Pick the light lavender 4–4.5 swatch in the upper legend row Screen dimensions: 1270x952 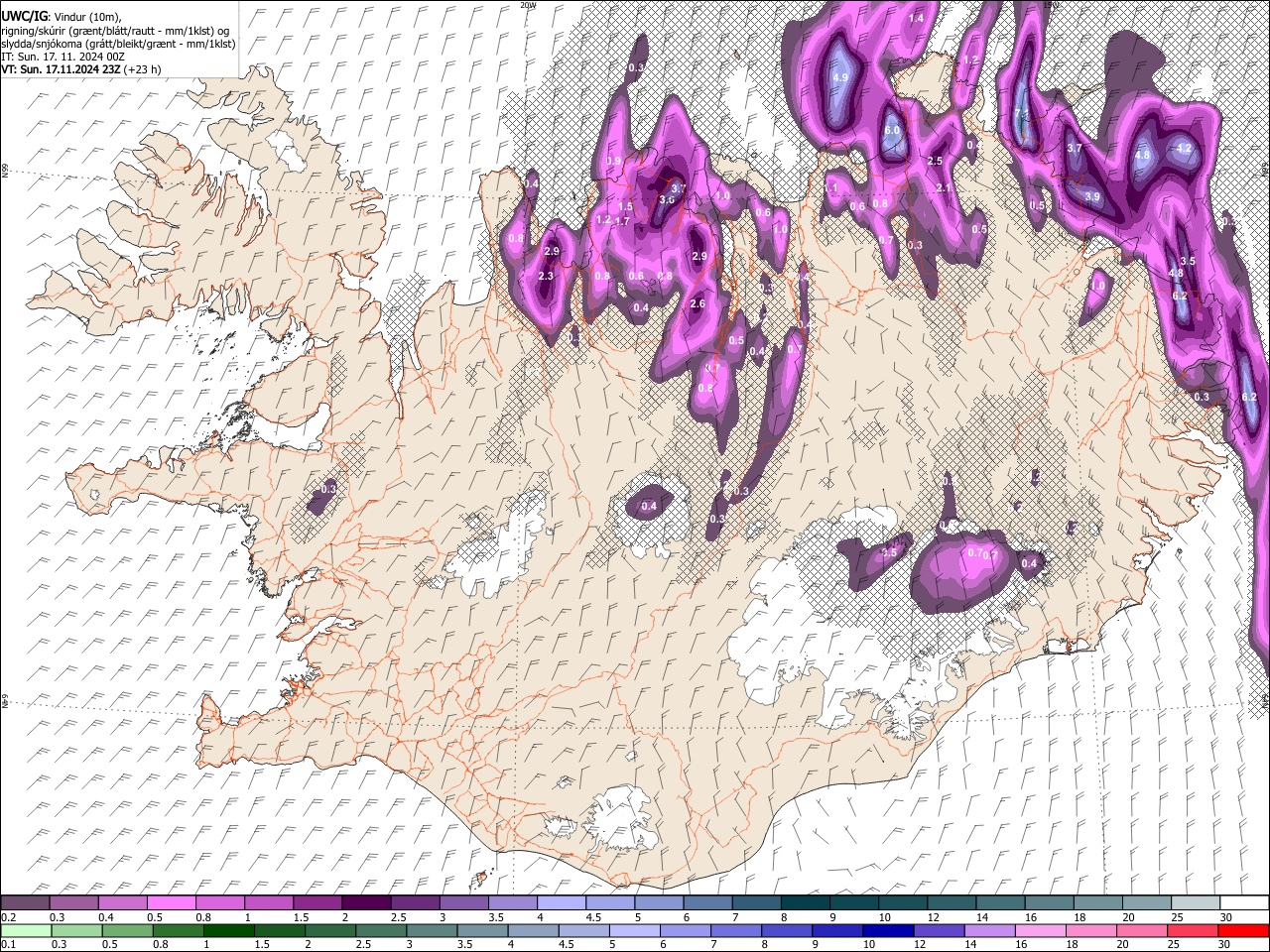click(x=561, y=903)
